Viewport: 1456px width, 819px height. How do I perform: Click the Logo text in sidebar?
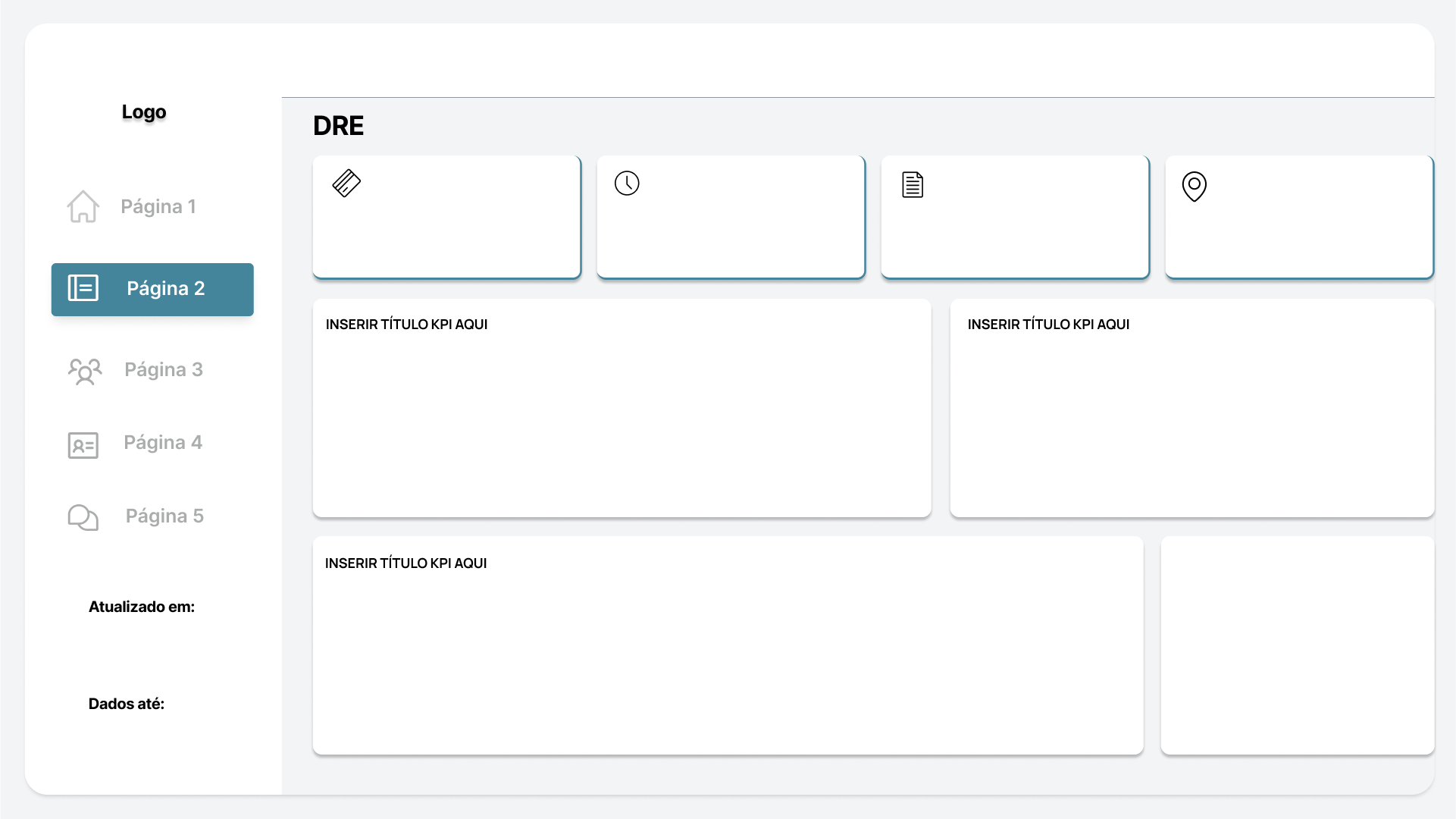point(144,111)
